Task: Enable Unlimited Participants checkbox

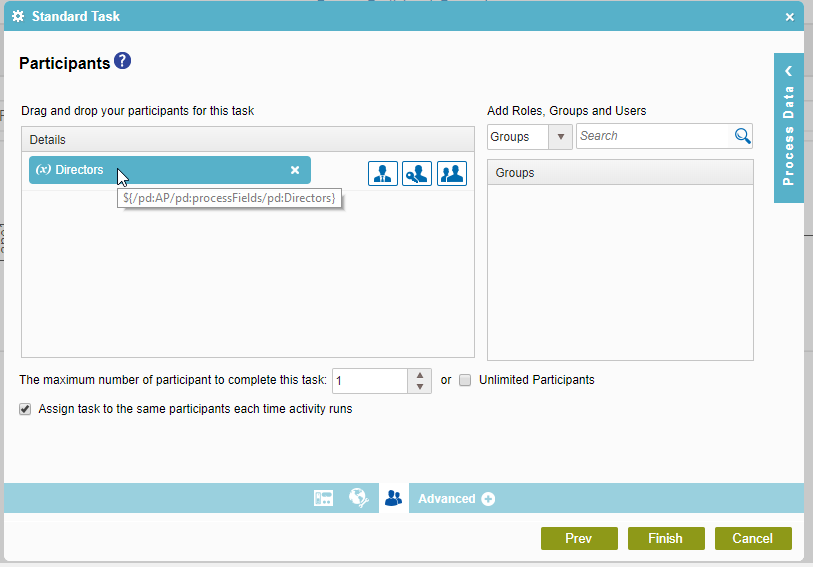Action: [465, 380]
